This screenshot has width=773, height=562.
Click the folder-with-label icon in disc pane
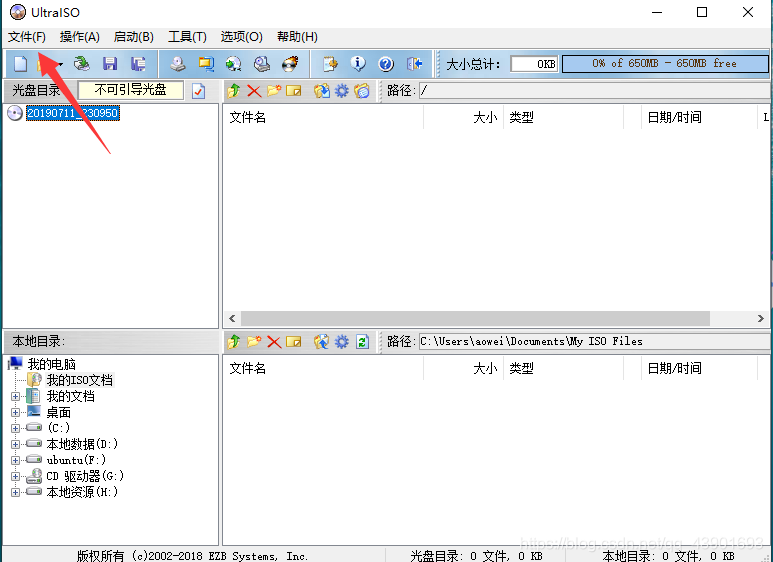pos(362,91)
